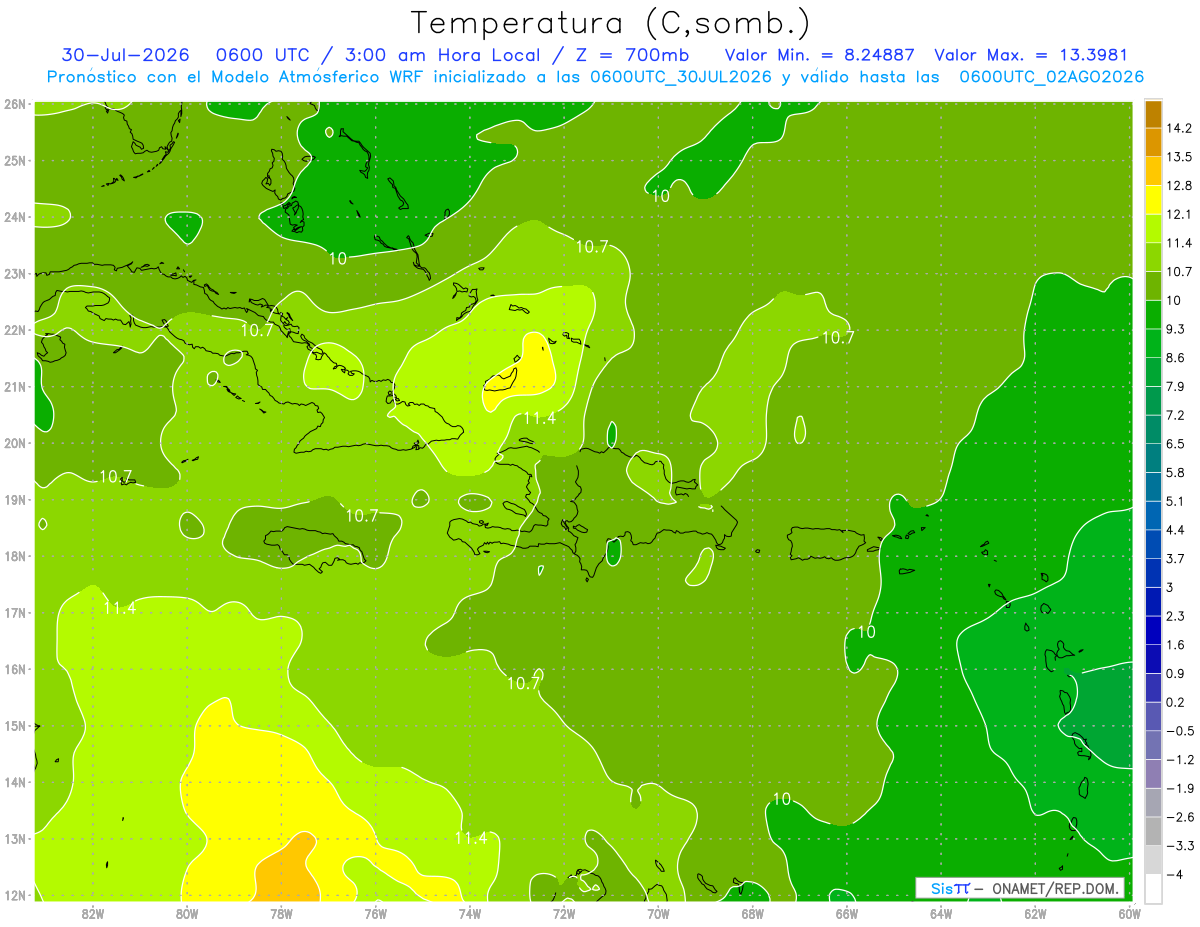Viewport: 1200px width, 927px height.
Task: Click the color bar label "6.5"
Action: tap(1176, 443)
